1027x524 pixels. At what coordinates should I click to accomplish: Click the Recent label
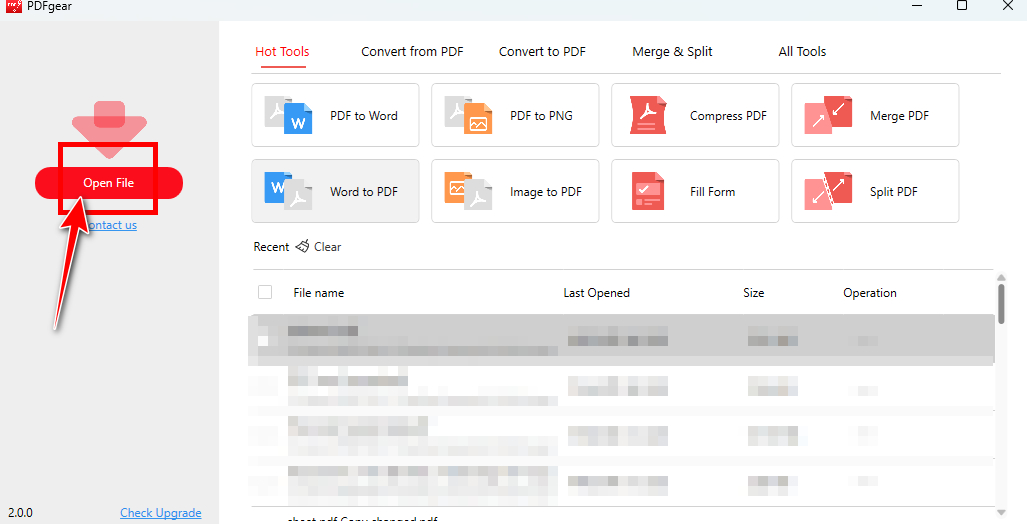[x=271, y=247]
